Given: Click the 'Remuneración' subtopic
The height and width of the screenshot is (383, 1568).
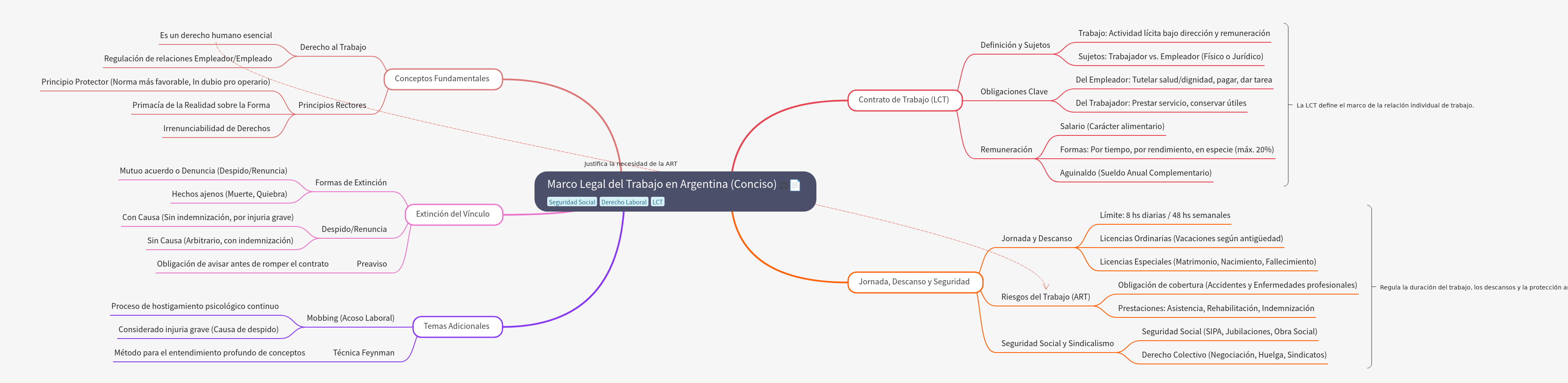Looking at the screenshot, I should click(1006, 150).
